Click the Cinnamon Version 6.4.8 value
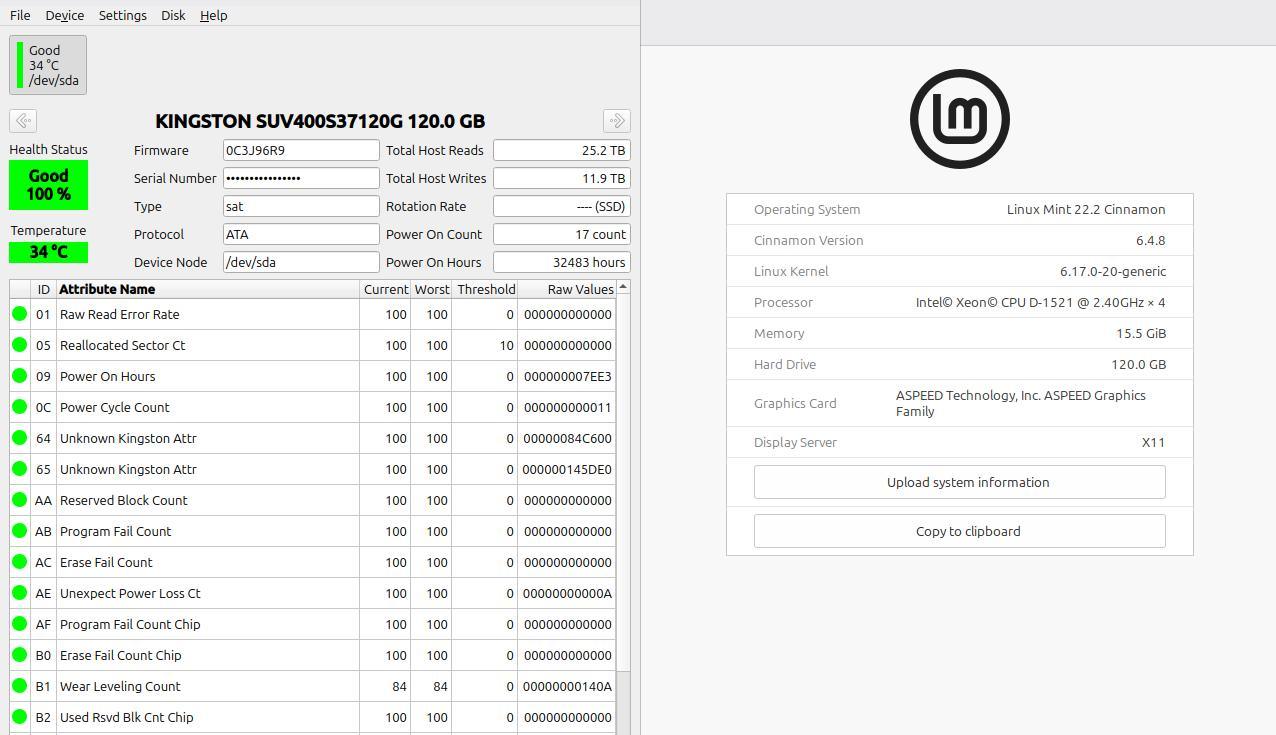Viewport: 1276px width, 735px height. pyautogui.click(x=1150, y=240)
